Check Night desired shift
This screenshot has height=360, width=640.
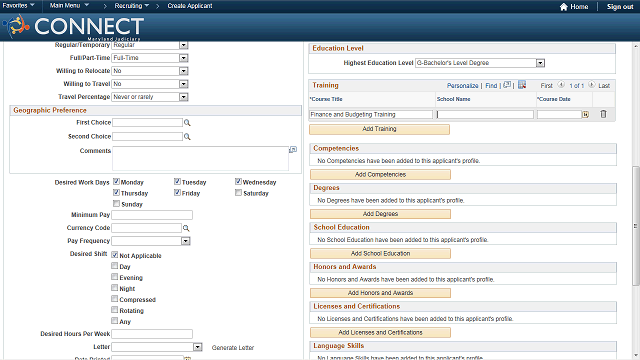coord(115,288)
